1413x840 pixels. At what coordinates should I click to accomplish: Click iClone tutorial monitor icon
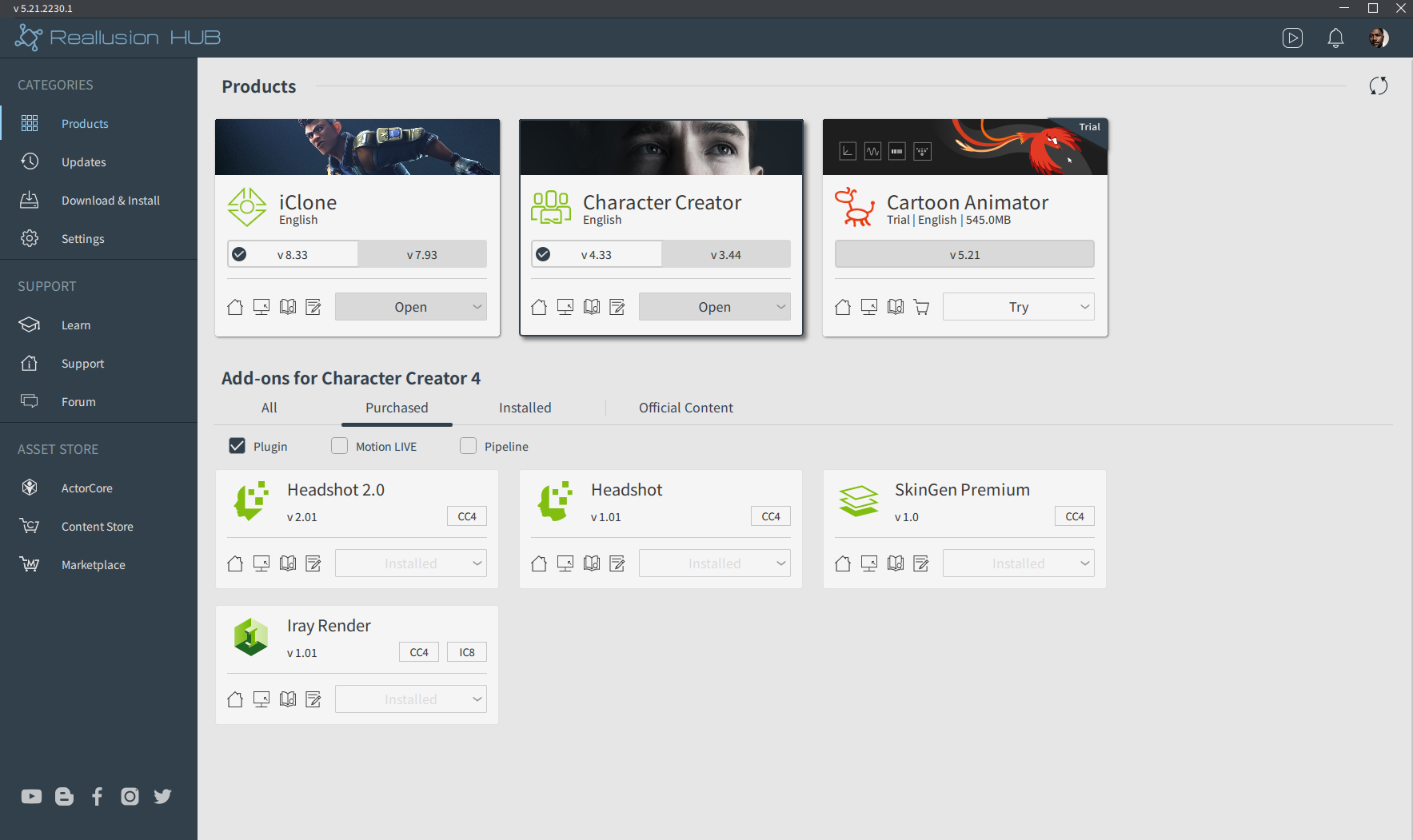tap(261, 307)
